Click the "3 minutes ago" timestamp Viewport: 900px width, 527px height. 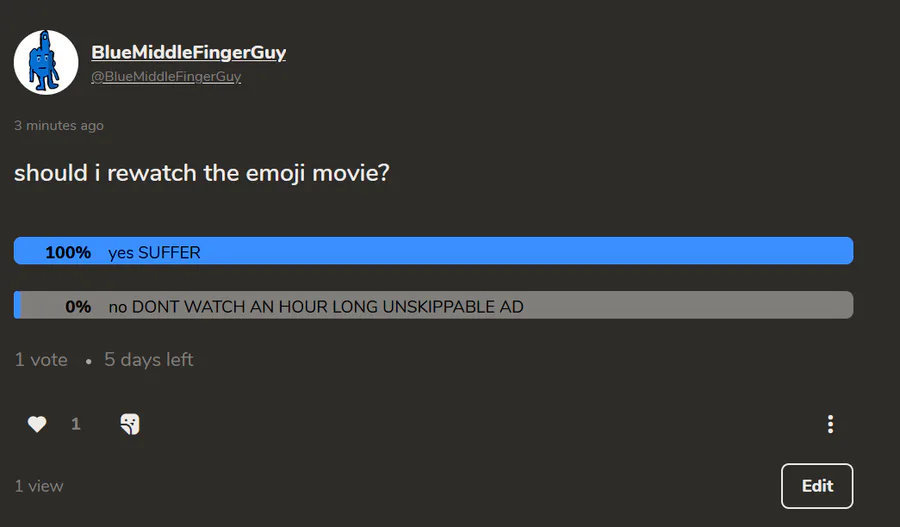pos(59,126)
